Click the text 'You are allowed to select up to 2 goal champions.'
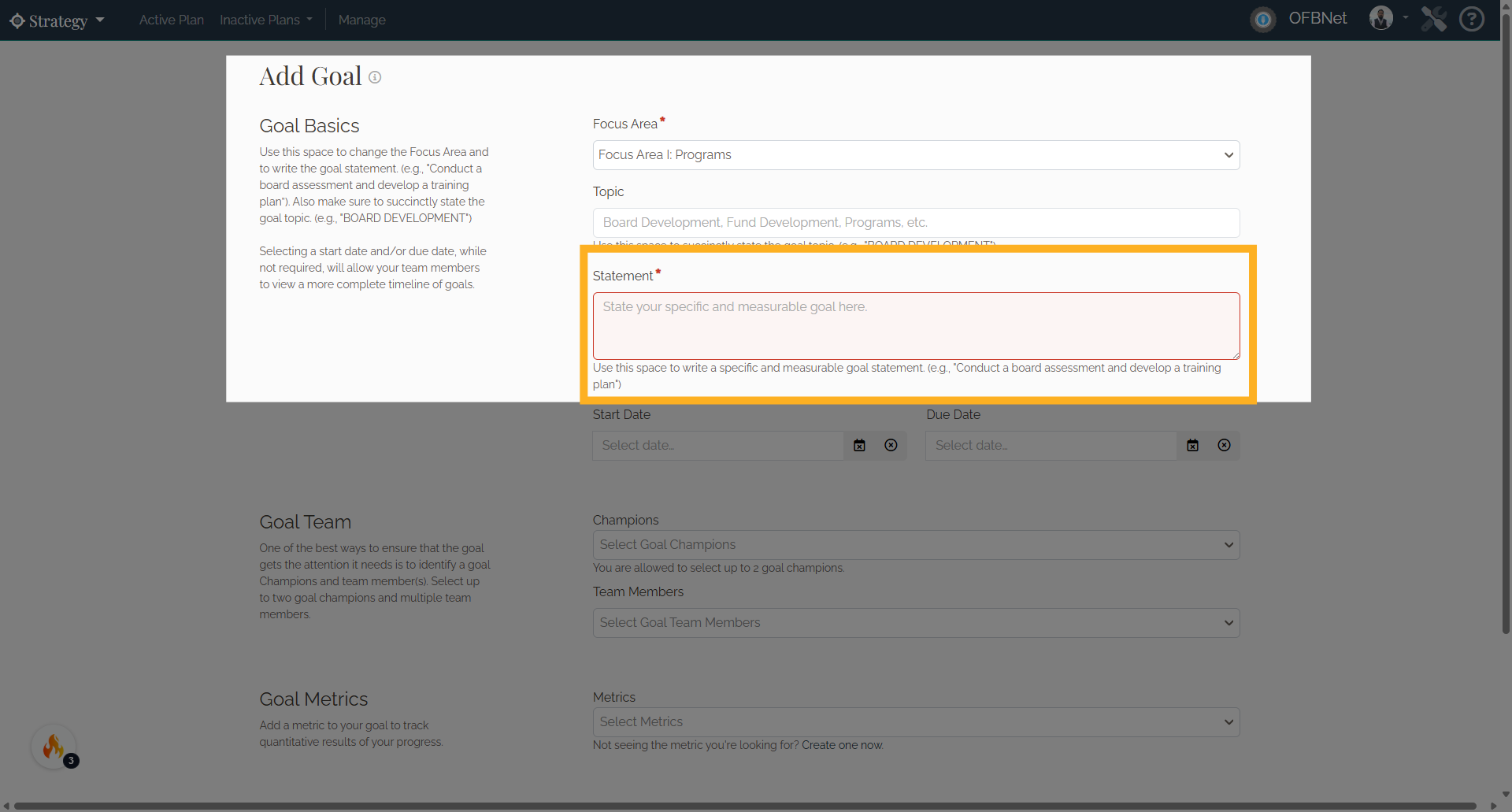Screen dimensions: 1512x812 [718, 568]
